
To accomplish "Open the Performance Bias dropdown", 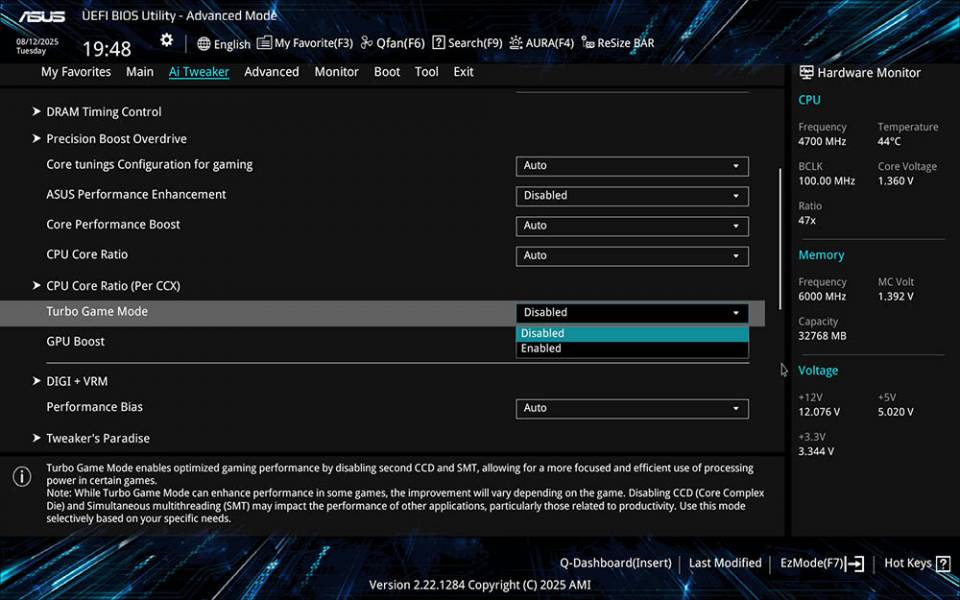I will (632, 408).
